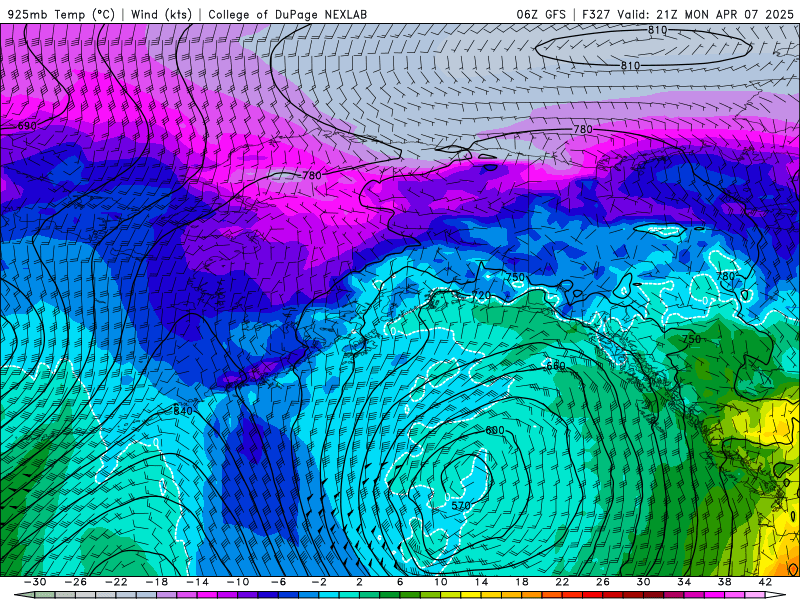
Task: Select the 640 contour label
Action: (183, 411)
